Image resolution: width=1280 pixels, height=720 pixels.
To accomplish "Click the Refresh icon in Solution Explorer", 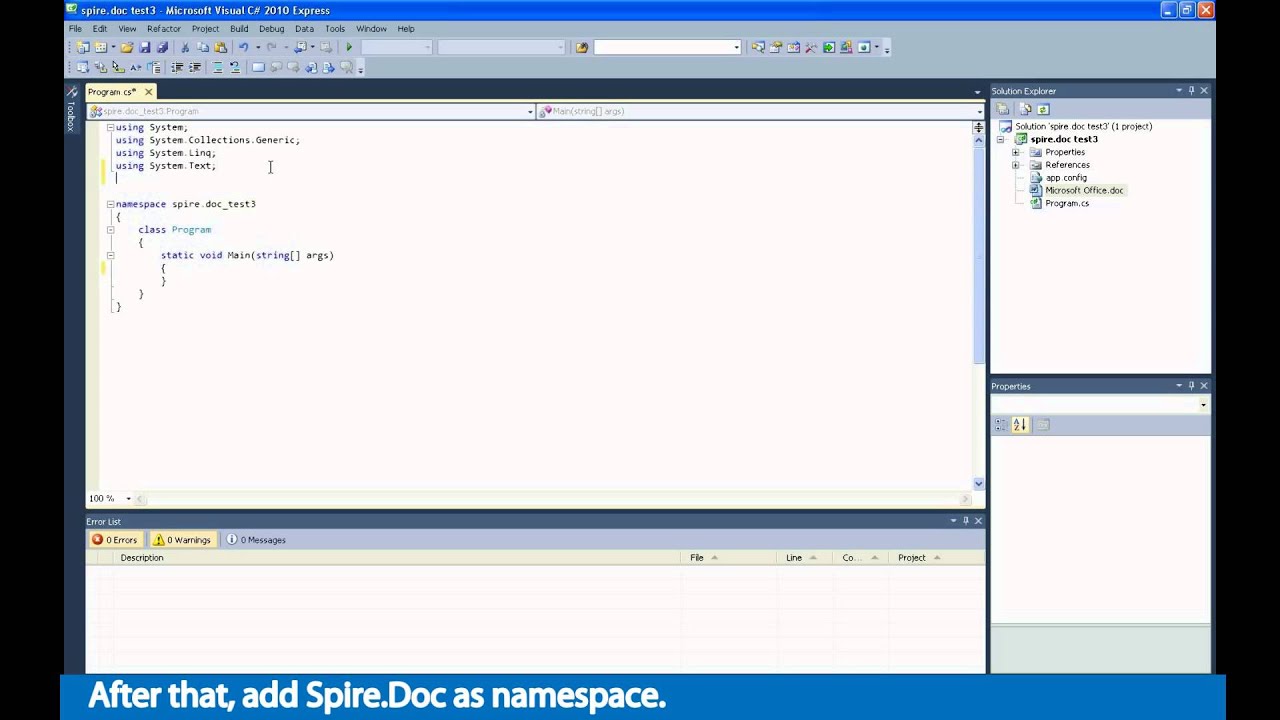I will [1043, 109].
